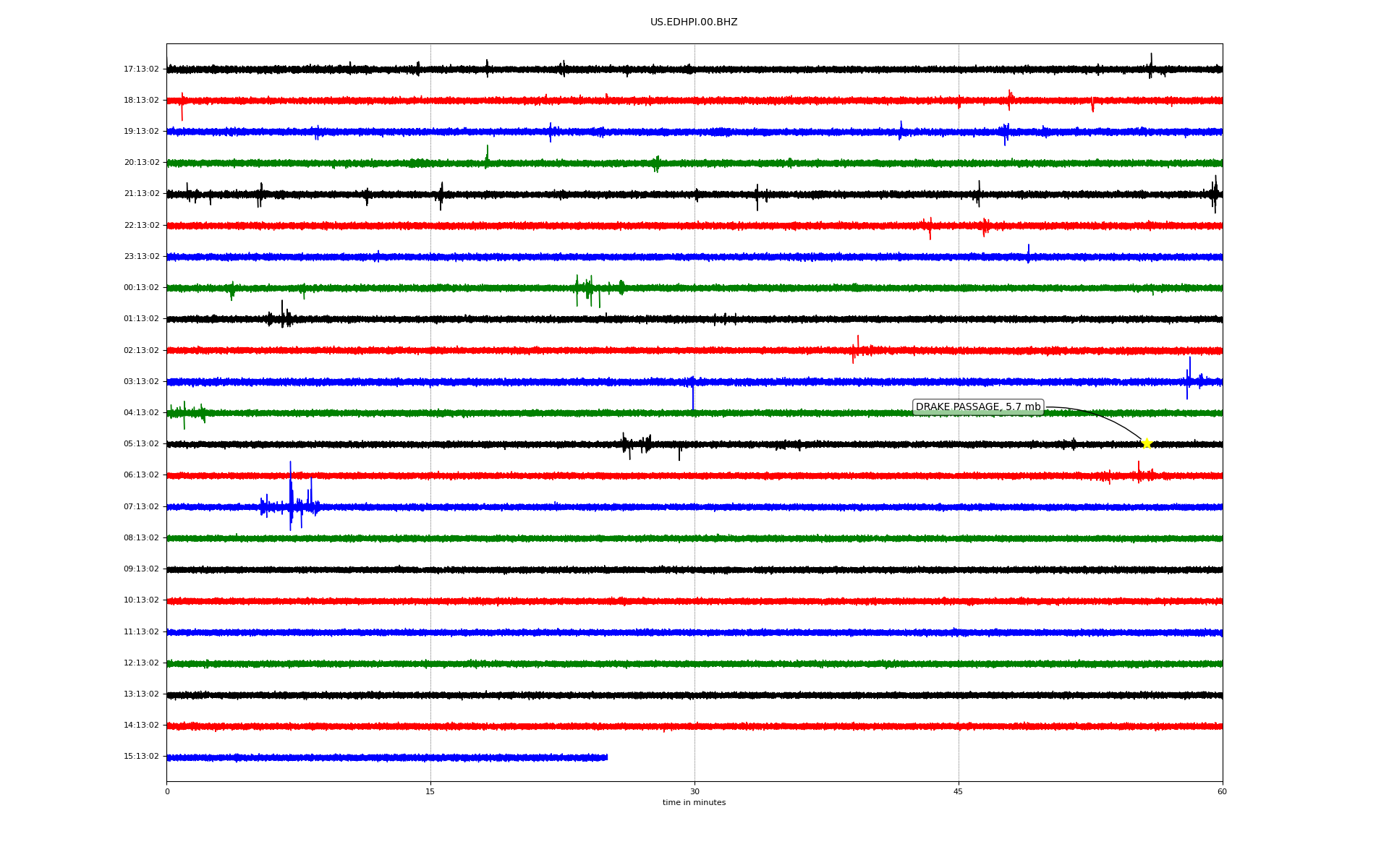Select the 17:13:02 row label
This screenshot has width=1389, height=868.
click(x=141, y=69)
